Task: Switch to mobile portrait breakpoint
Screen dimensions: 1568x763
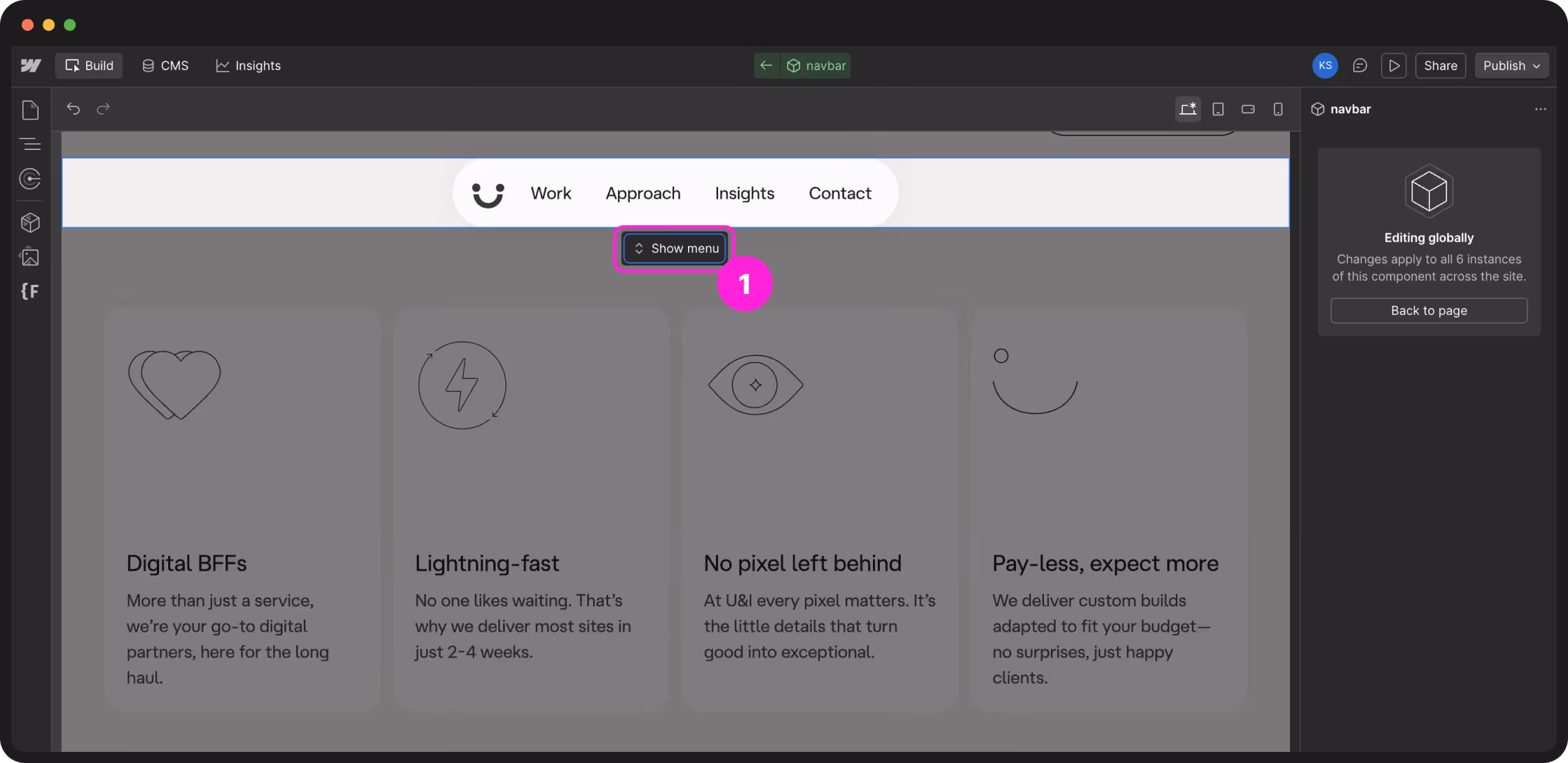Action: point(1277,109)
